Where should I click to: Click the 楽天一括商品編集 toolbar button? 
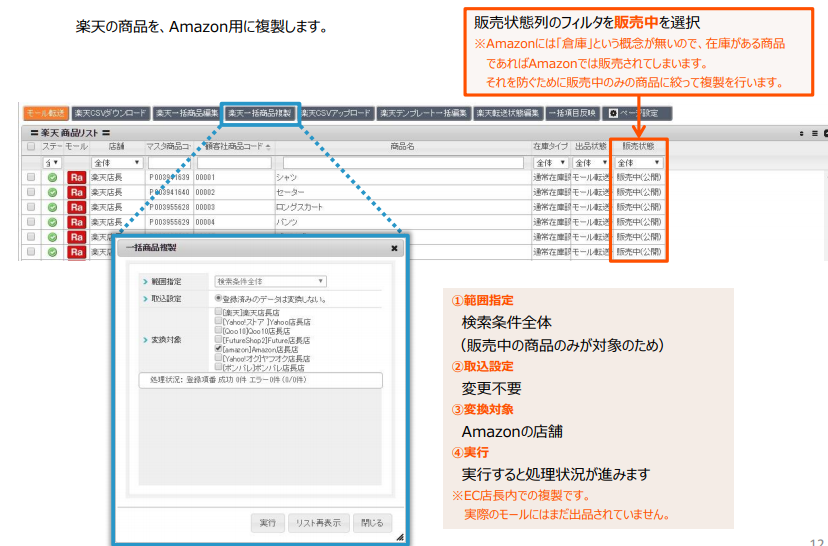coord(187,114)
